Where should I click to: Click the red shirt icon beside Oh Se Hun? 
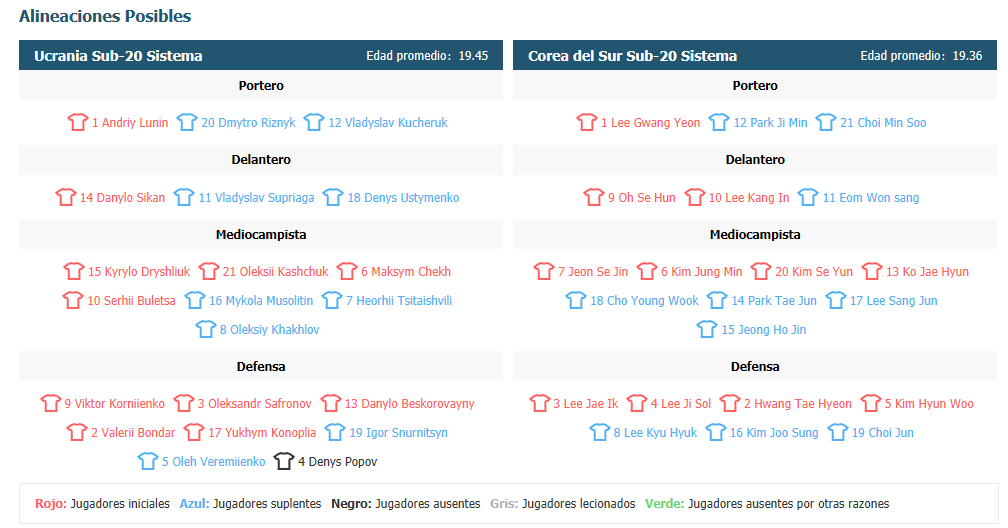coord(594,197)
